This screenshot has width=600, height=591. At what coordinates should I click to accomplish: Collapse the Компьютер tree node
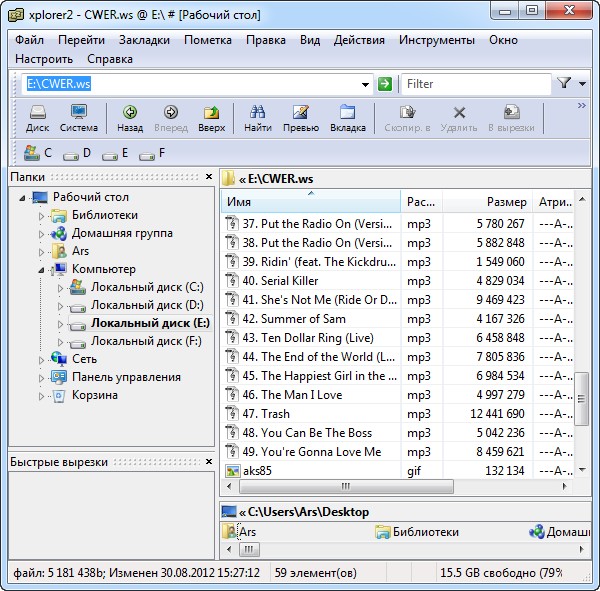coord(41,270)
